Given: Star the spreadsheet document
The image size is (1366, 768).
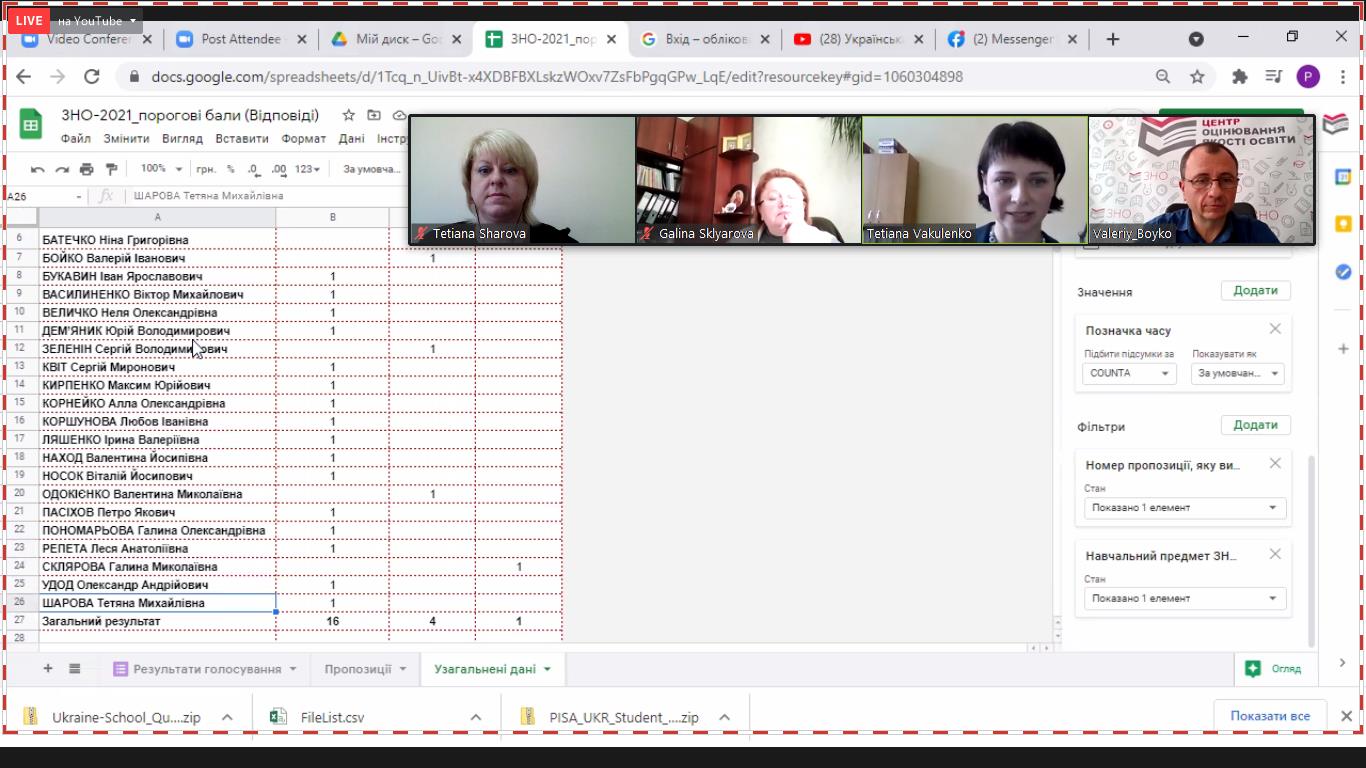Looking at the screenshot, I should (x=349, y=115).
